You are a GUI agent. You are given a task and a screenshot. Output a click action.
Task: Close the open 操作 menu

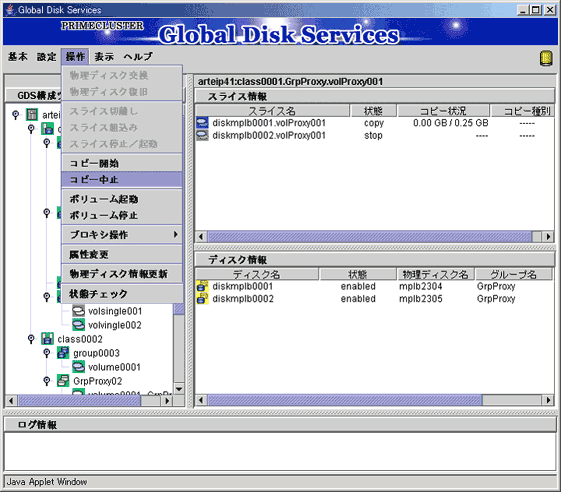[75, 57]
